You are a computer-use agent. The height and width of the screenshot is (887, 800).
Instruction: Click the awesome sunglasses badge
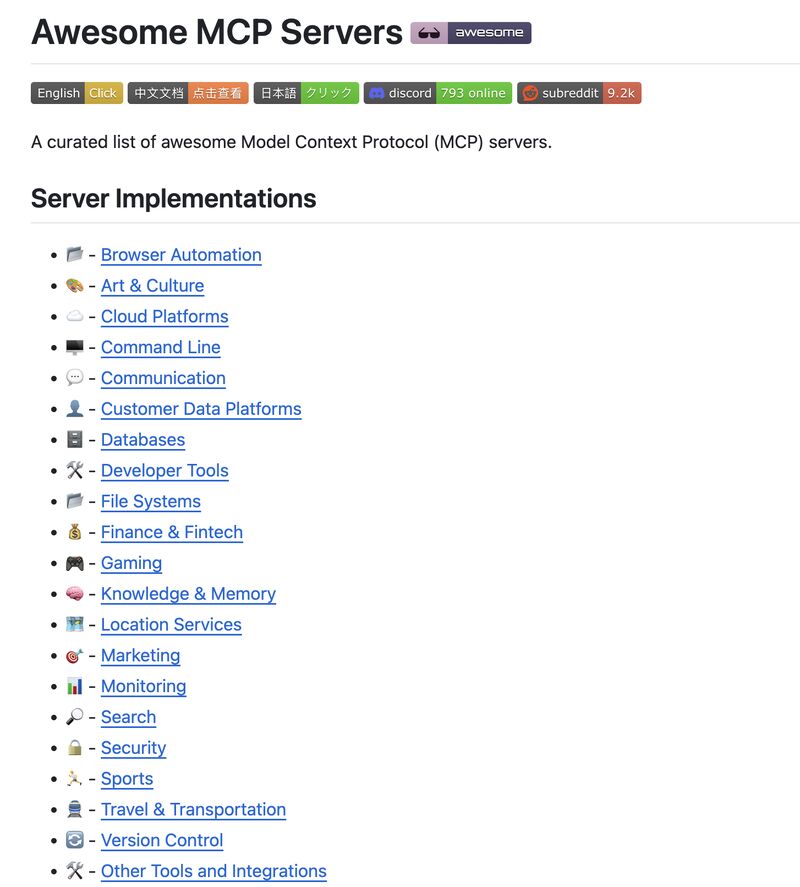[470, 33]
